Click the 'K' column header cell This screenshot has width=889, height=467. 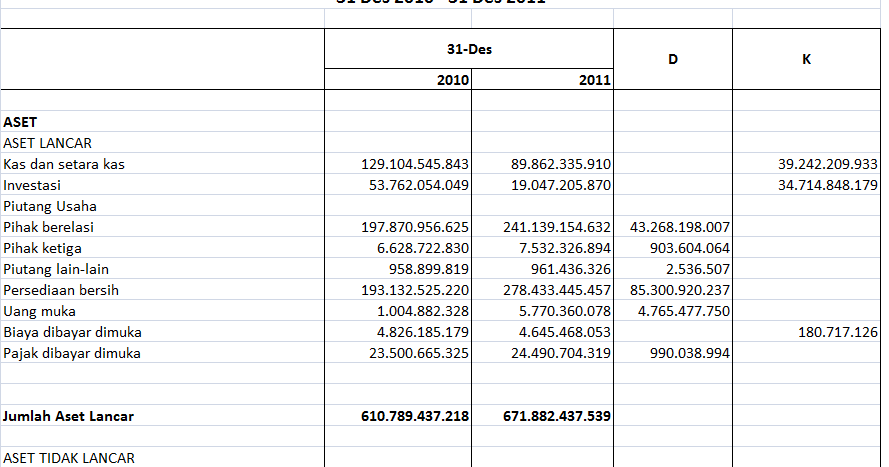coord(806,59)
